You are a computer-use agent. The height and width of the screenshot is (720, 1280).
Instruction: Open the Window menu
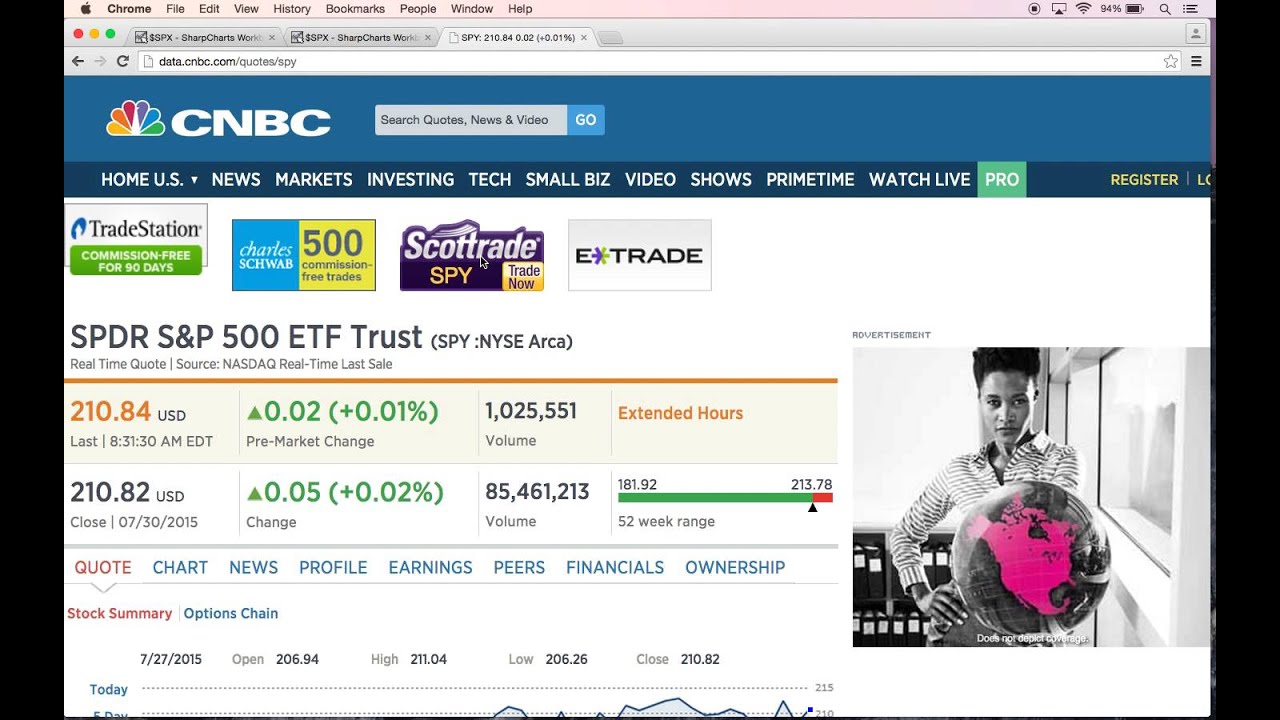pos(472,9)
